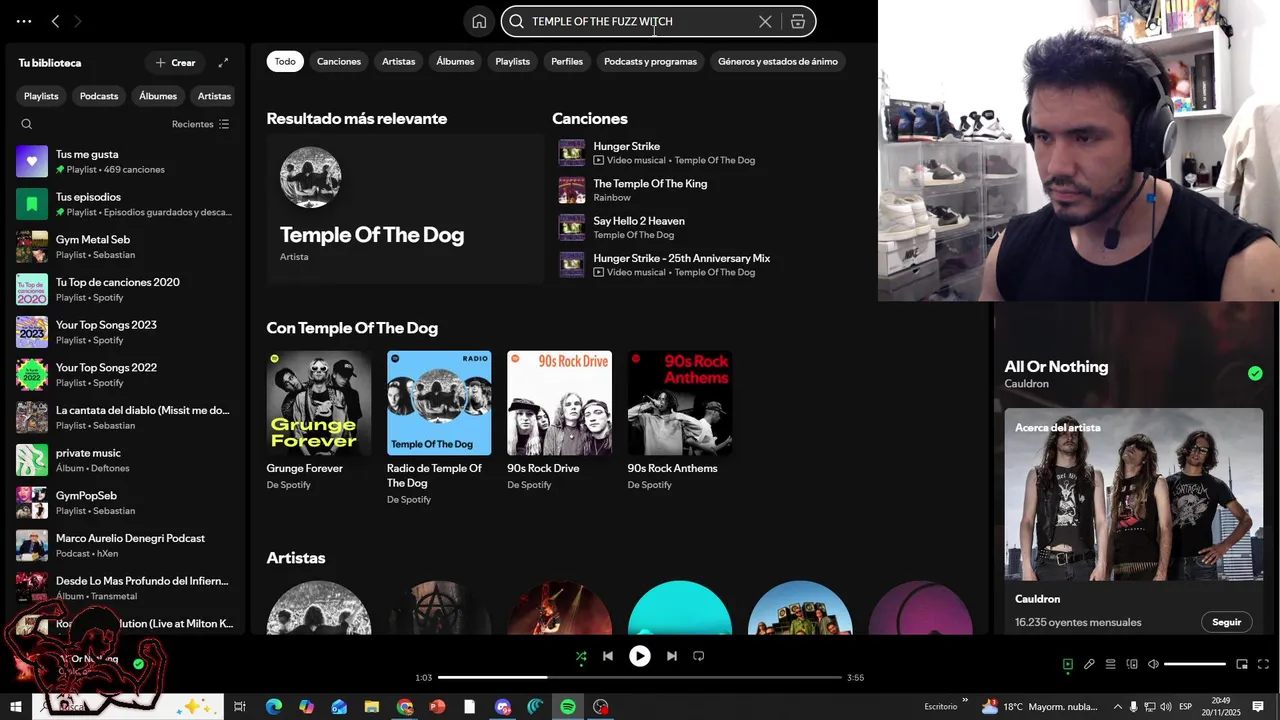Seek on the song progress bar
The image size is (1280, 720).
[x=640, y=678]
